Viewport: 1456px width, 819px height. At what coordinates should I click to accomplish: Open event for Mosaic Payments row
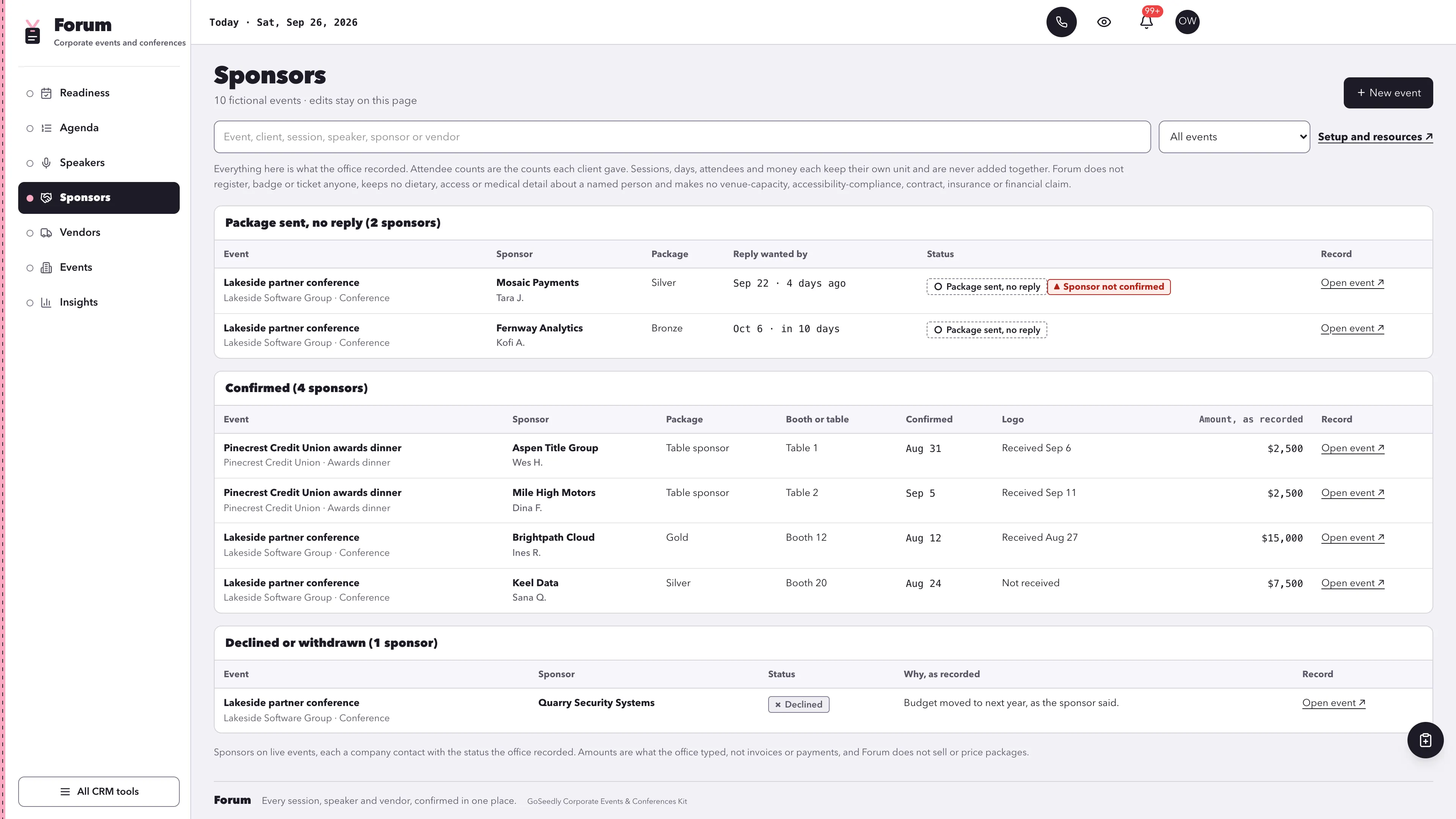pos(1352,283)
